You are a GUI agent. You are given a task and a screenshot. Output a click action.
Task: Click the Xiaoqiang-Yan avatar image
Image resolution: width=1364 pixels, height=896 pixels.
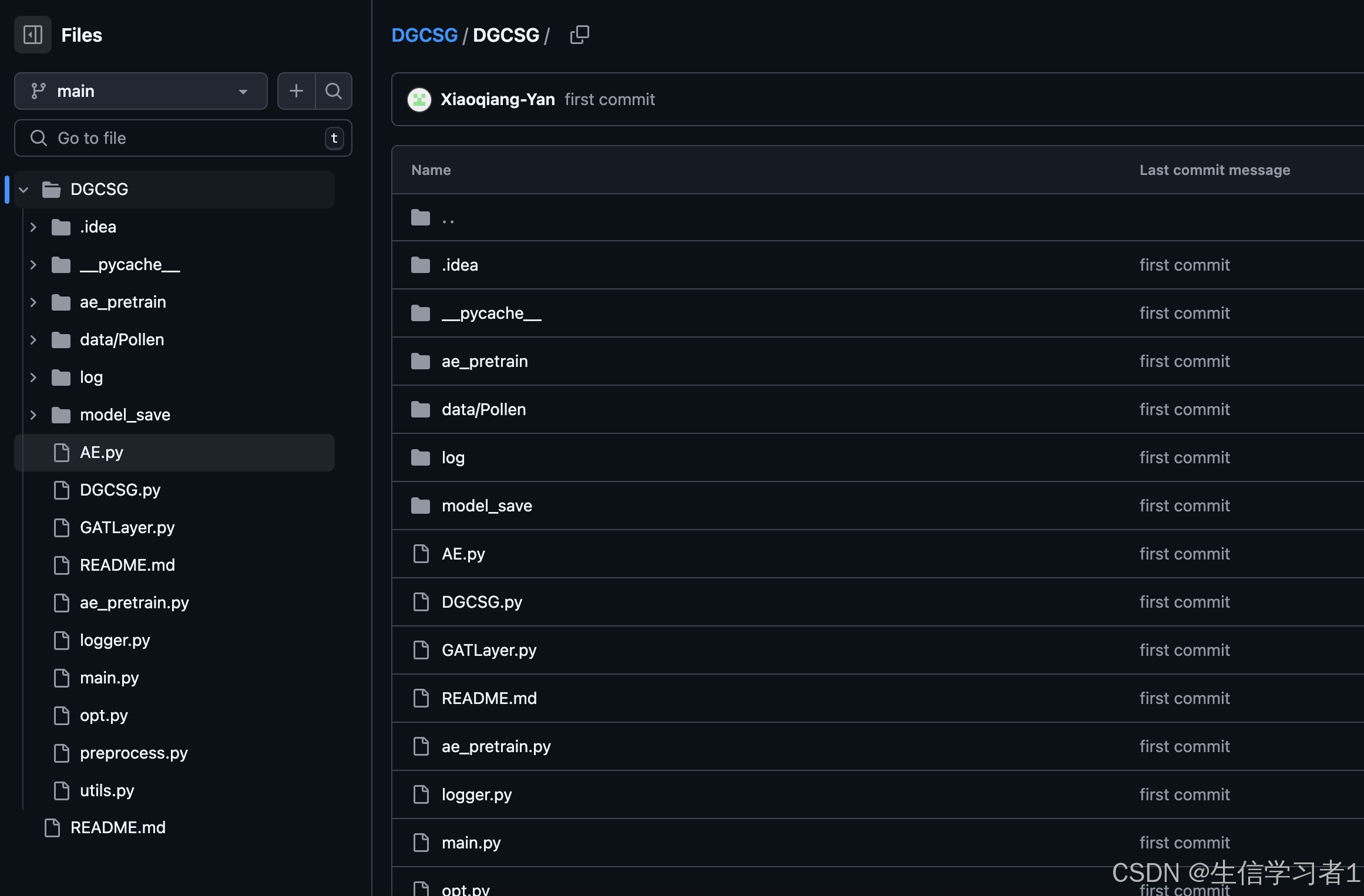[419, 99]
